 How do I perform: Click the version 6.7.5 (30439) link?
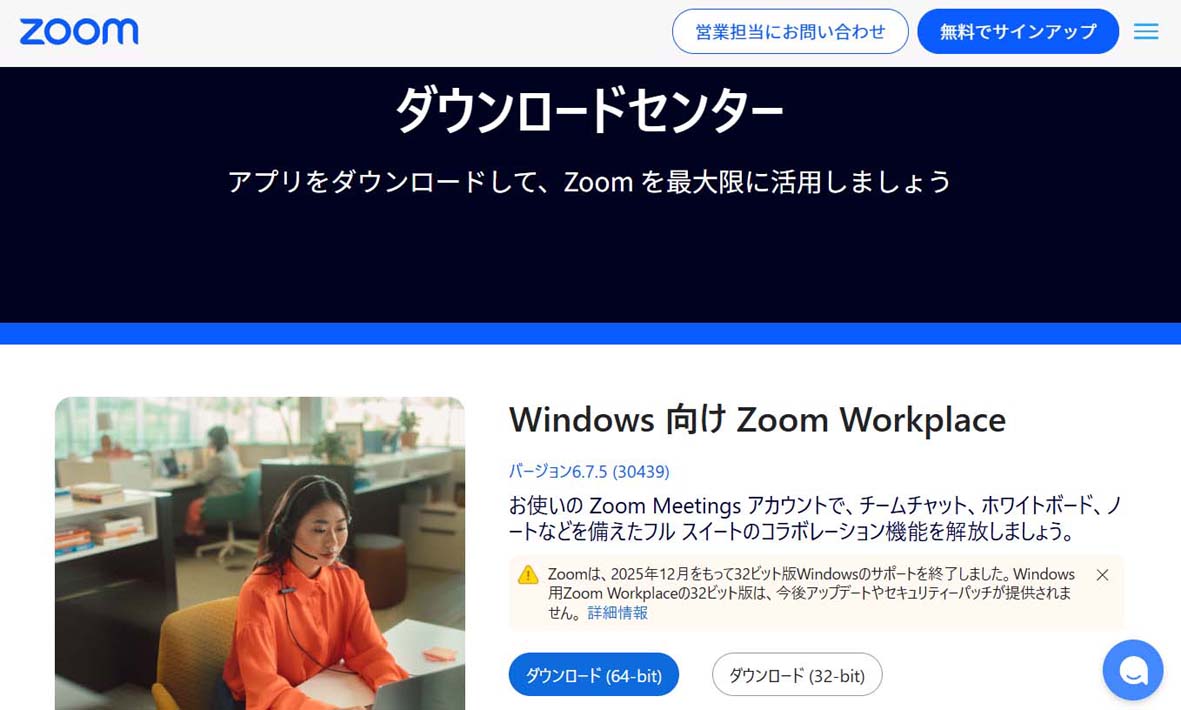589,471
